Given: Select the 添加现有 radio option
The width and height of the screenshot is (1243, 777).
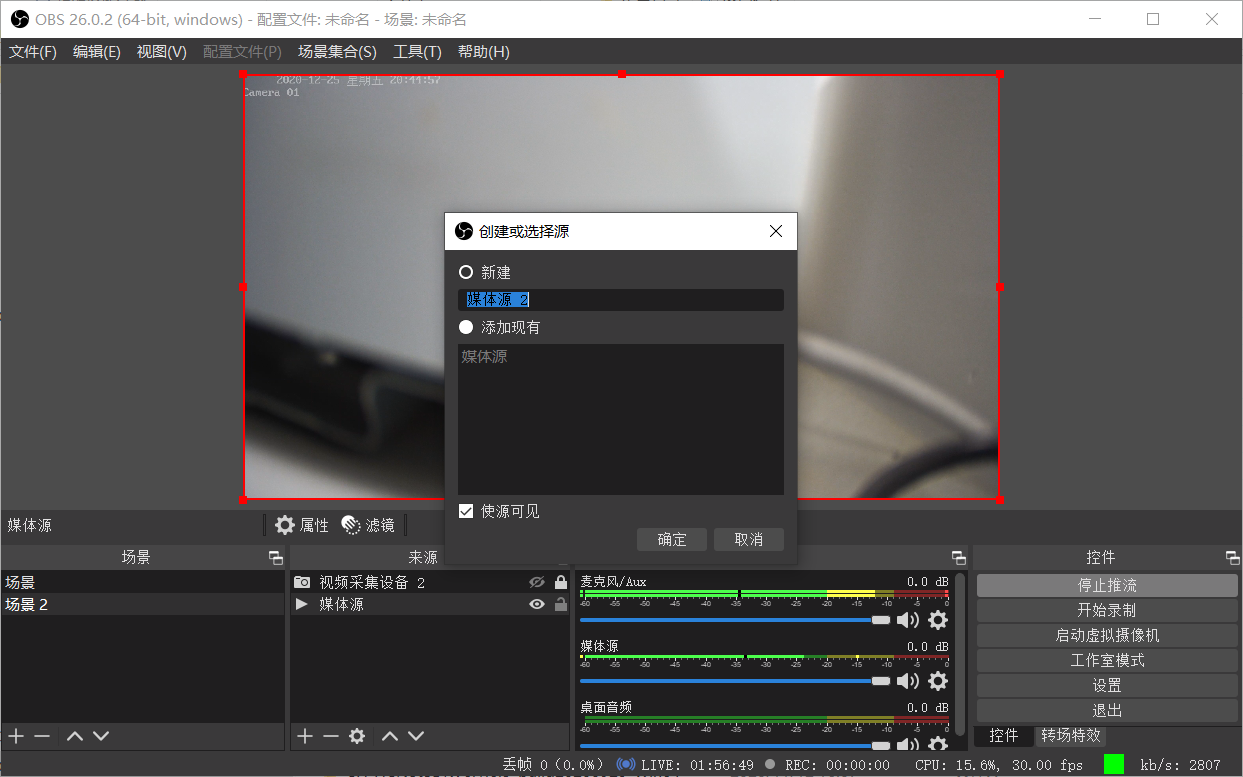Looking at the screenshot, I should [466, 327].
